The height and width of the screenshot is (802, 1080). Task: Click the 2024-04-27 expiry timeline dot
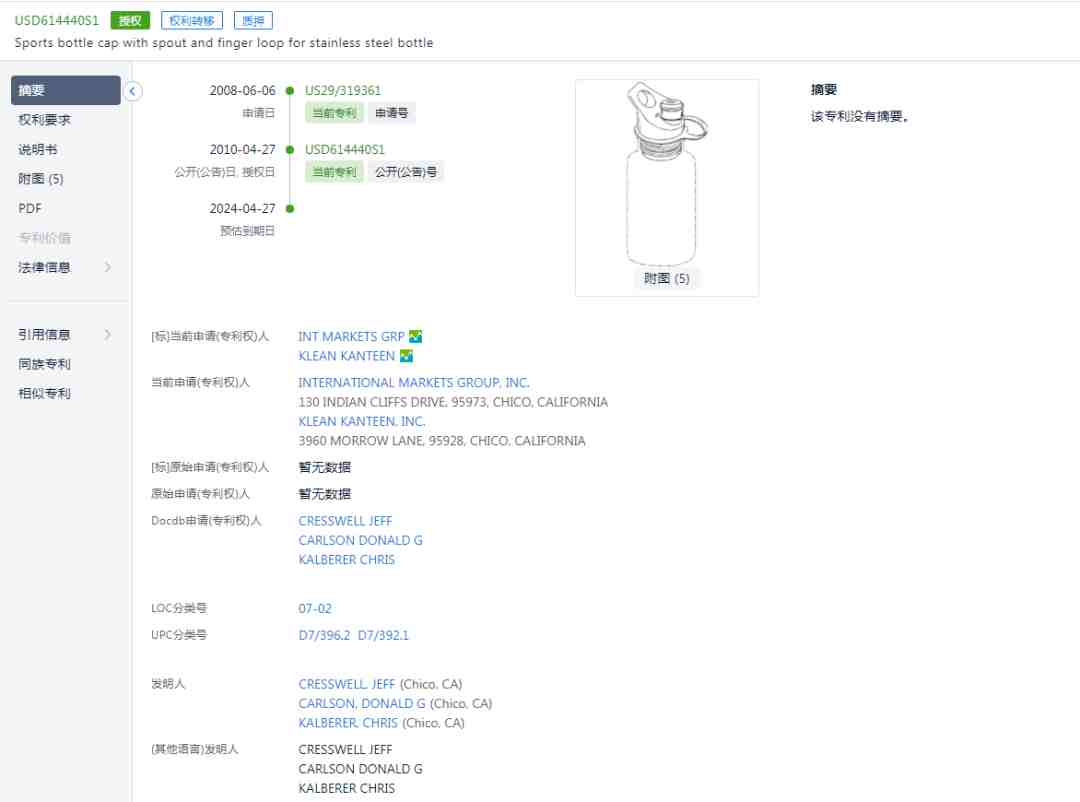click(x=290, y=209)
